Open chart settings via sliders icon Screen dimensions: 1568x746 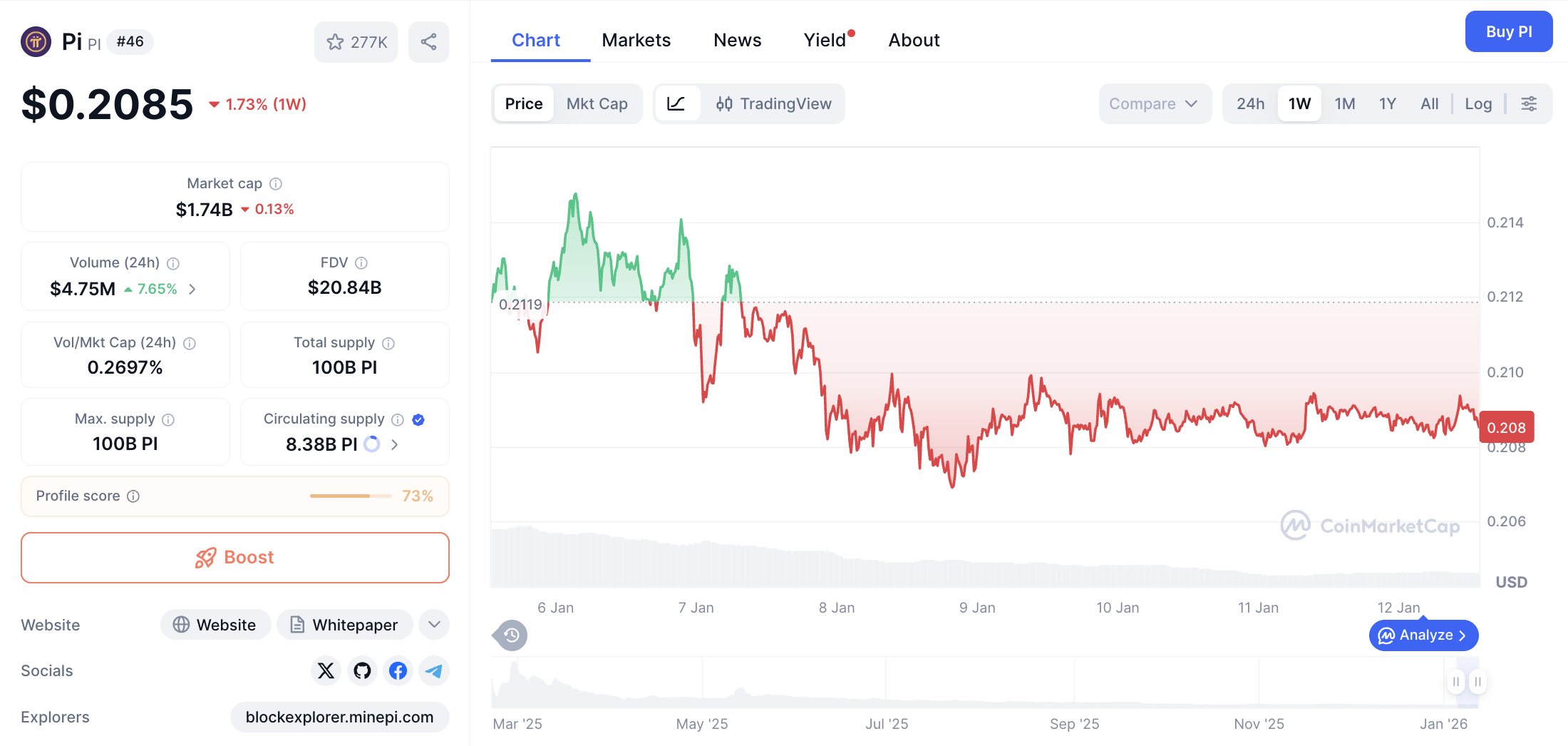pos(1530,103)
